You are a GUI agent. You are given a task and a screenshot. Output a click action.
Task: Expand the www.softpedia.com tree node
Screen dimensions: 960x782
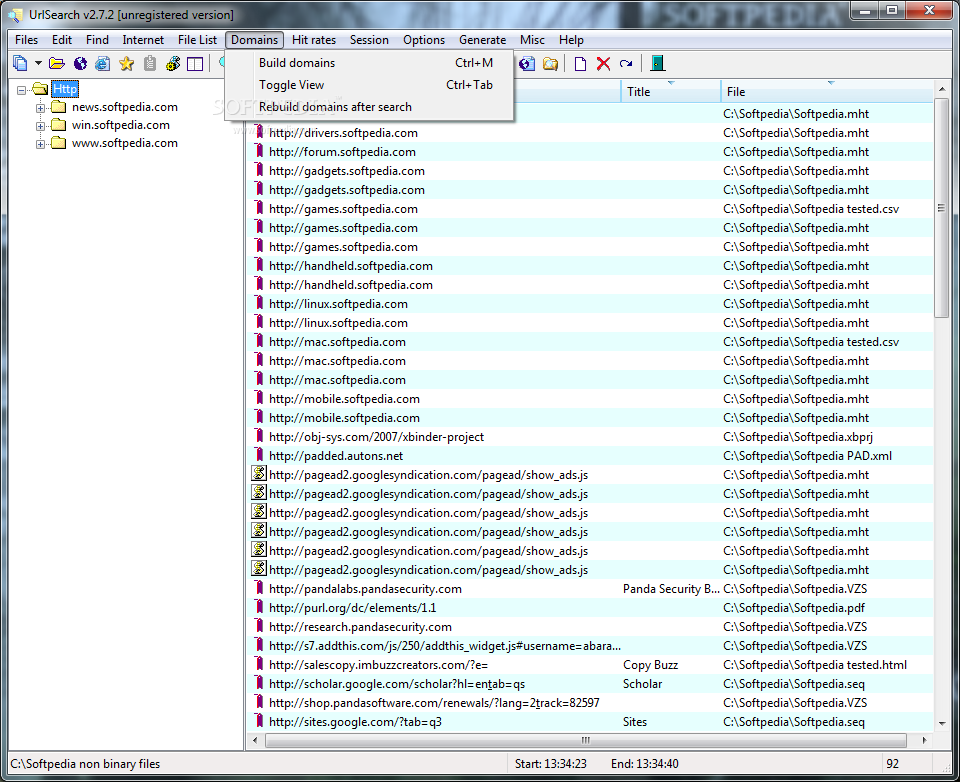(x=40, y=144)
